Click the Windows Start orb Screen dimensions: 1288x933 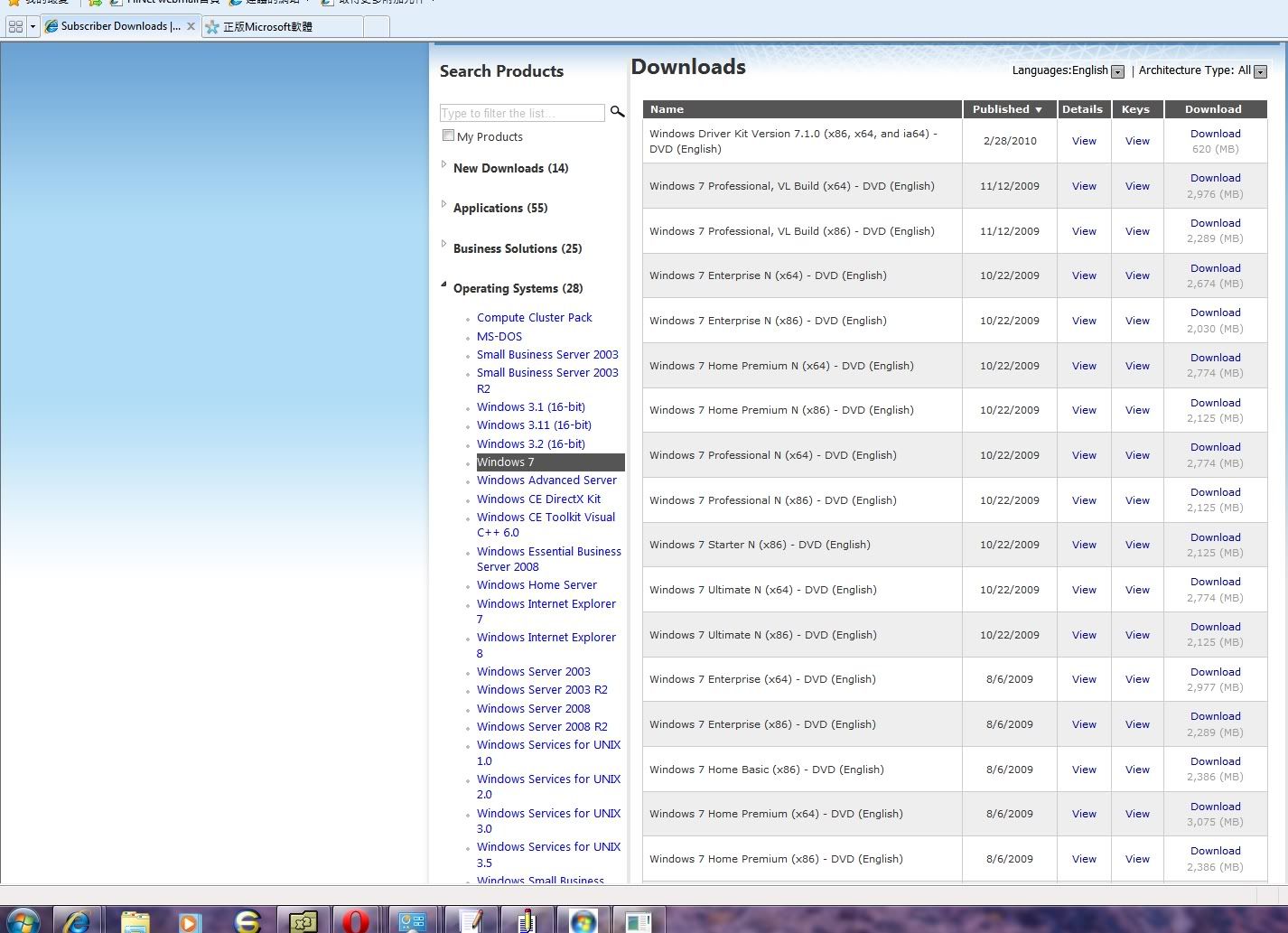click(x=24, y=920)
